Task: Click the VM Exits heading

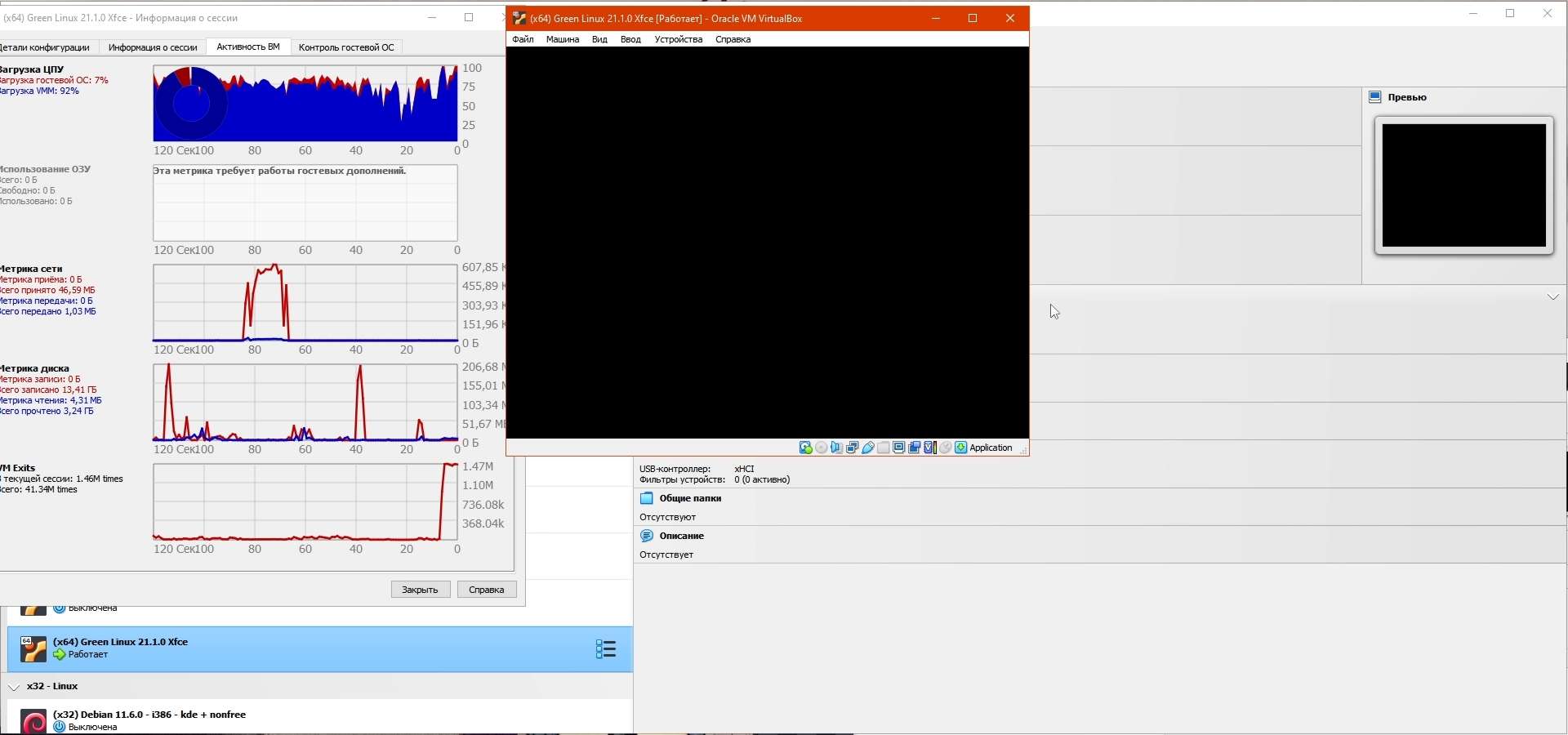Action: [18, 468]
